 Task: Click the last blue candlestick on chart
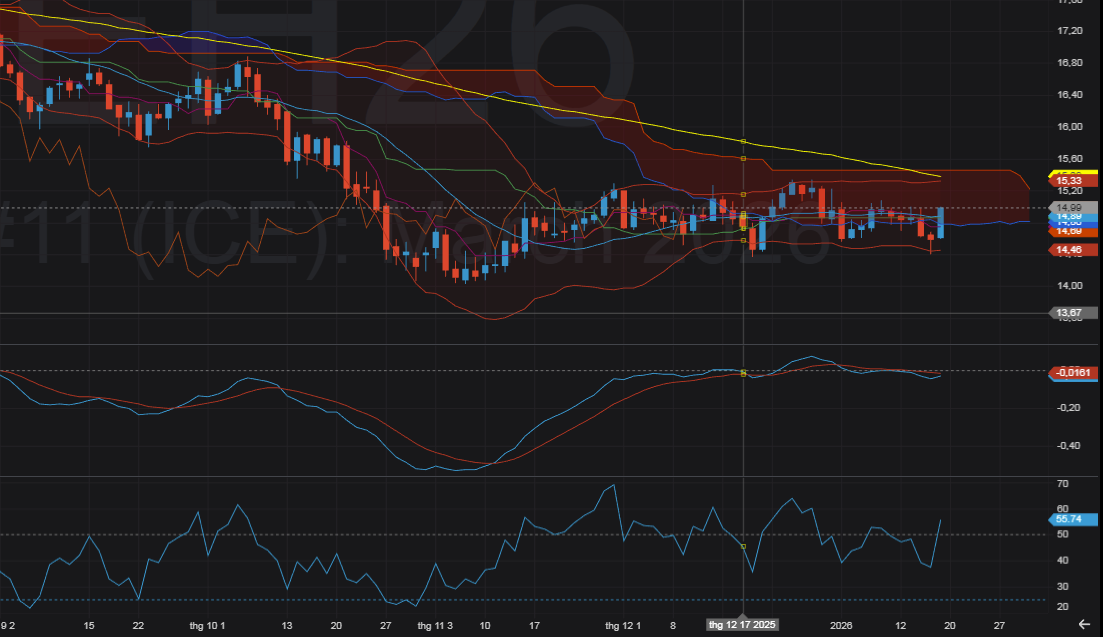[941, 222]
